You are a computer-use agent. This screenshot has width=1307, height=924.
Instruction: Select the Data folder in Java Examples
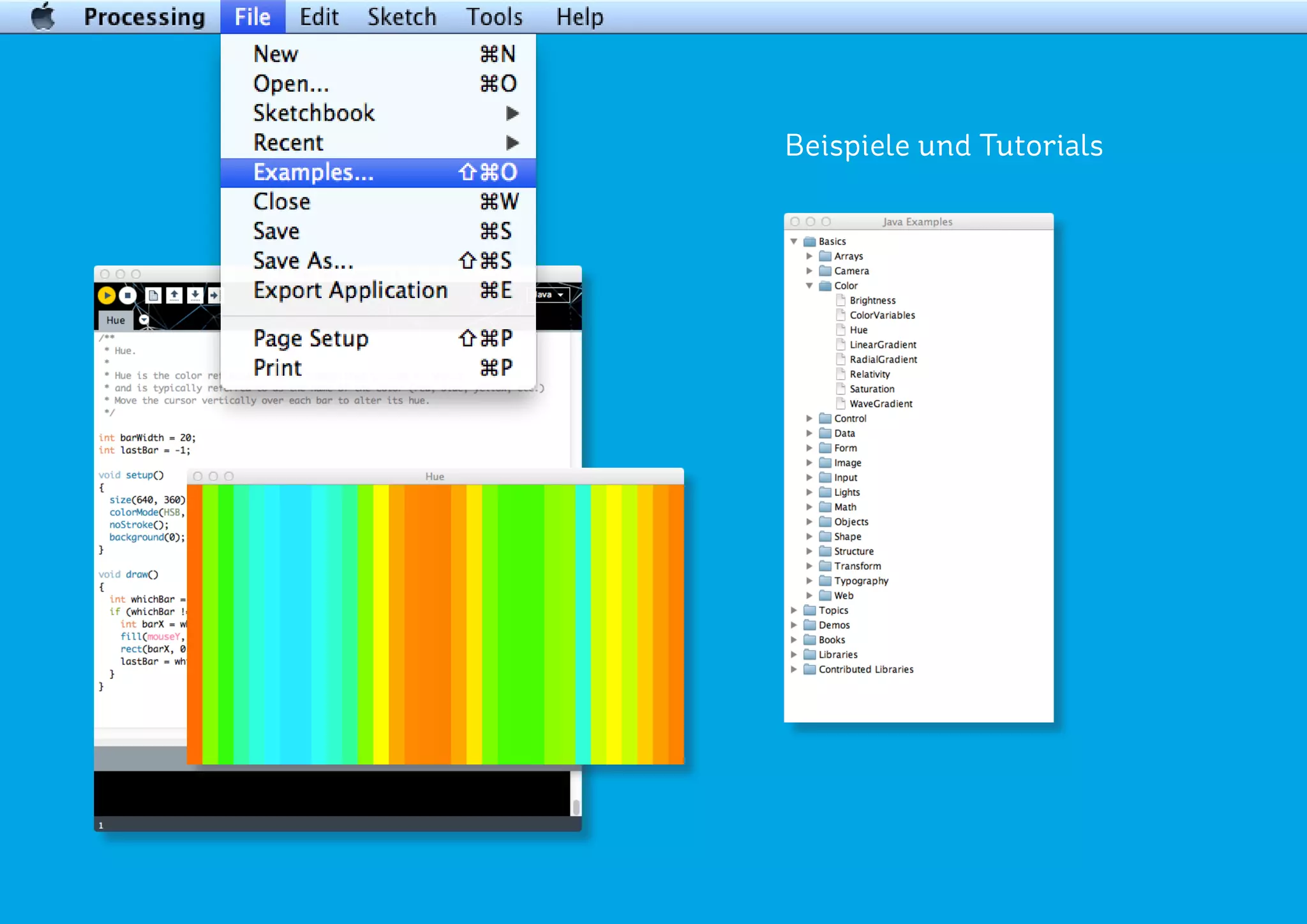[x=837, y=433]
